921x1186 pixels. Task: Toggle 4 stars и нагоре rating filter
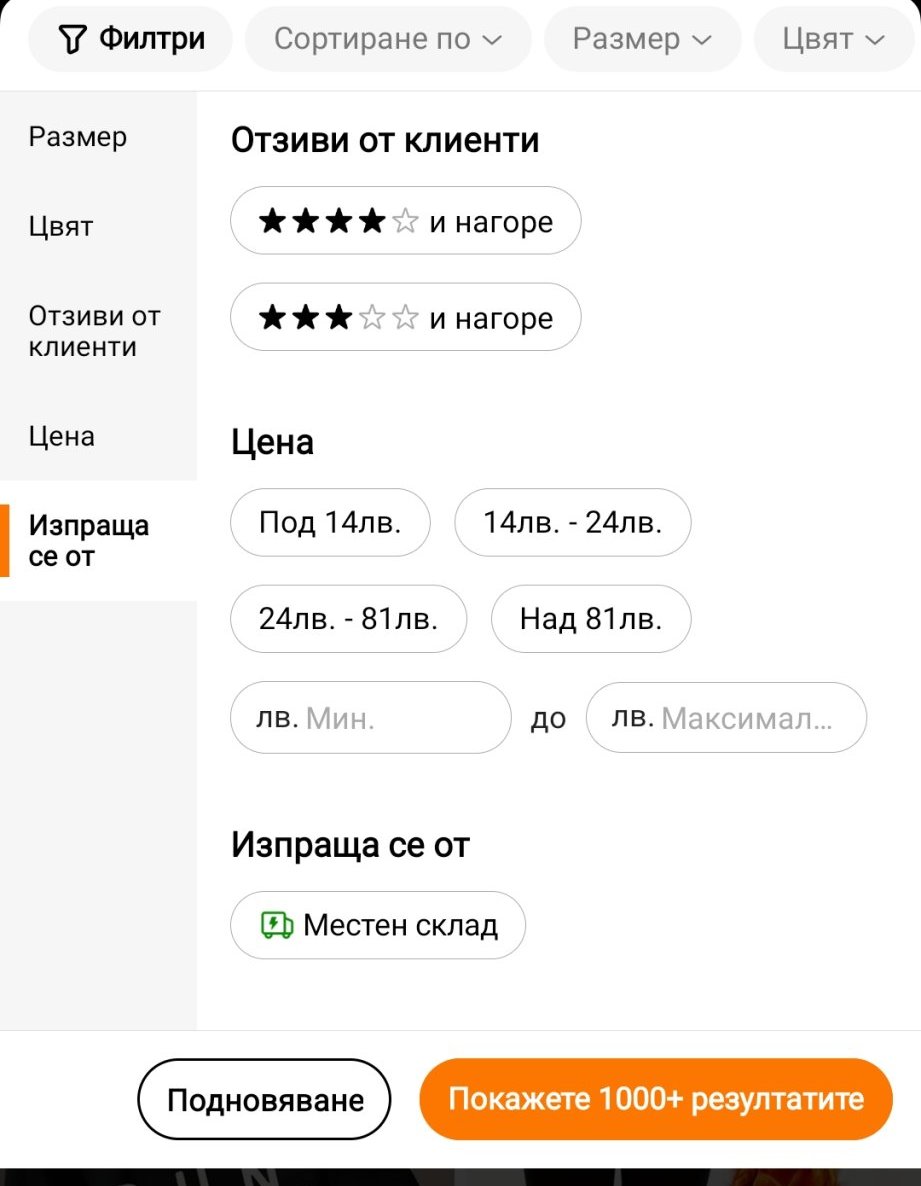click(405, 221)
